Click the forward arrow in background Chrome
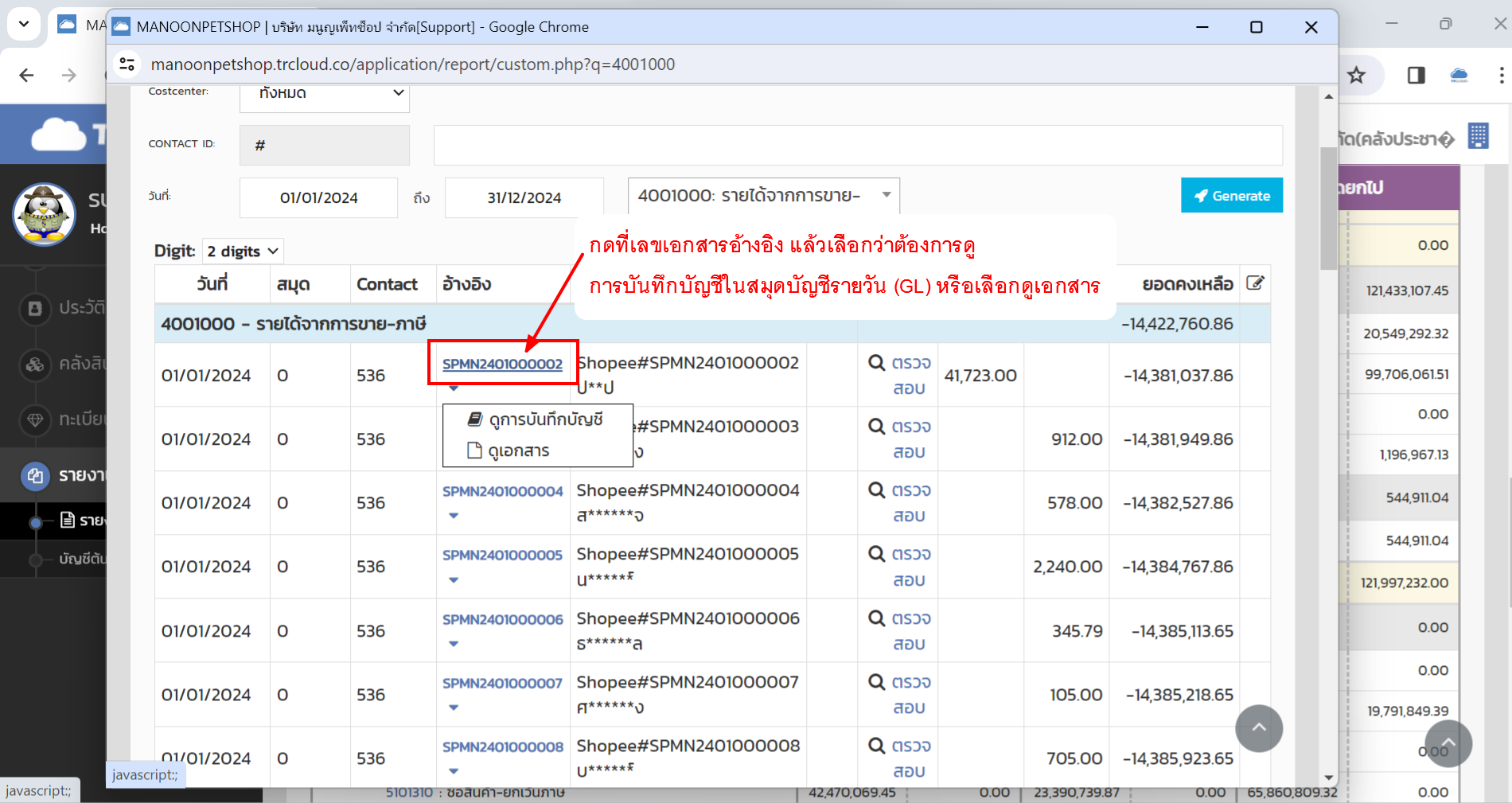The height and width of the screenshot is (803, 1512). pyautogui.click(x=69, y=76)
